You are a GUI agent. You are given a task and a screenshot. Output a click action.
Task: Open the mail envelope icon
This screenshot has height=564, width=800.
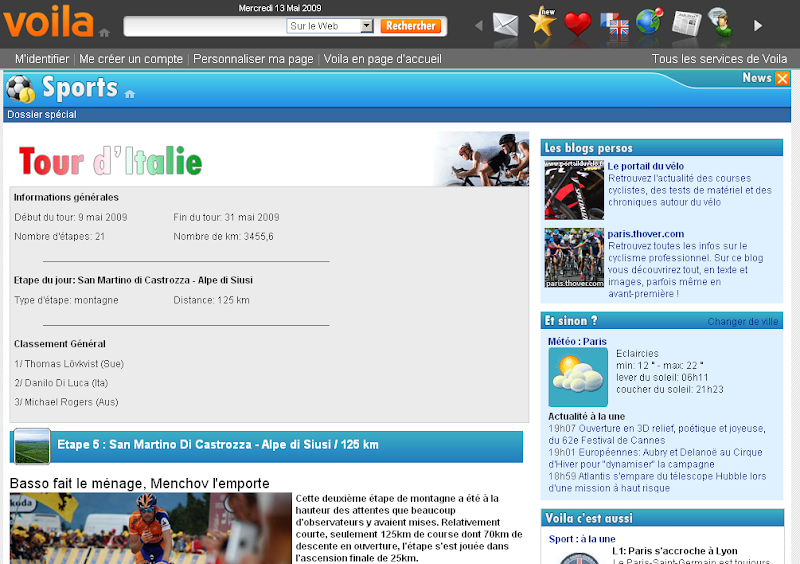click(506, 24)
